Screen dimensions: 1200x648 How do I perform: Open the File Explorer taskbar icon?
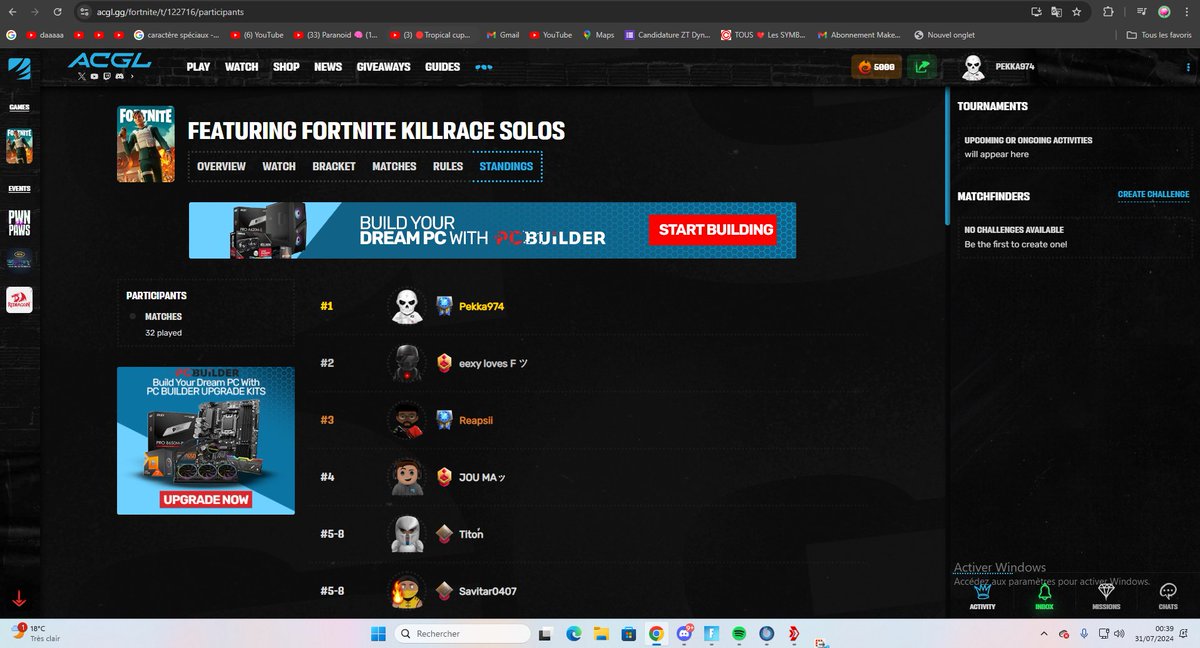[x=601, y=633]
